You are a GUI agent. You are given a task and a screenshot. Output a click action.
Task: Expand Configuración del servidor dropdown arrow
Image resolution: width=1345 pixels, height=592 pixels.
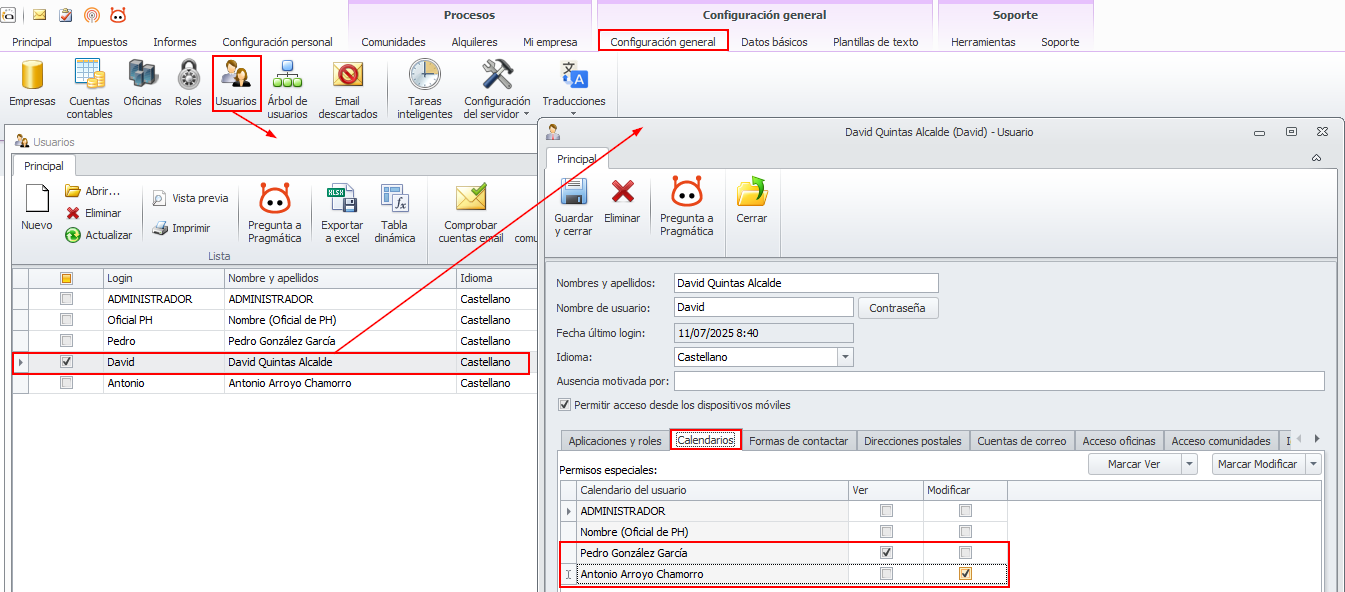point(526,114)
